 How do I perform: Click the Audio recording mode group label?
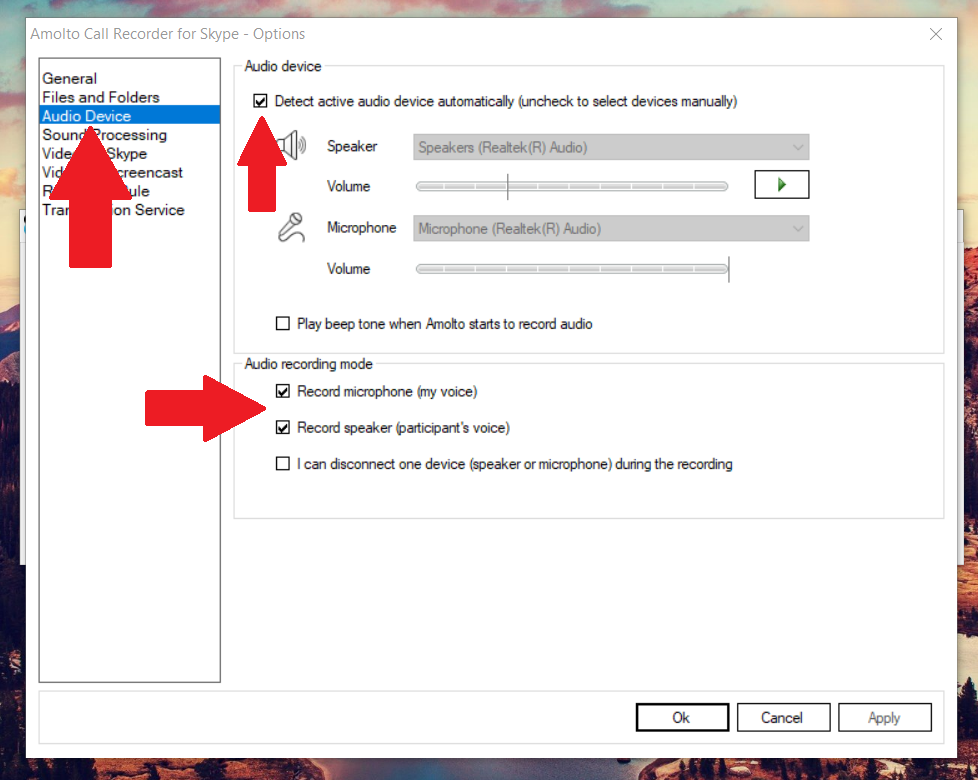pyautogui.click(x=309, y=364)
